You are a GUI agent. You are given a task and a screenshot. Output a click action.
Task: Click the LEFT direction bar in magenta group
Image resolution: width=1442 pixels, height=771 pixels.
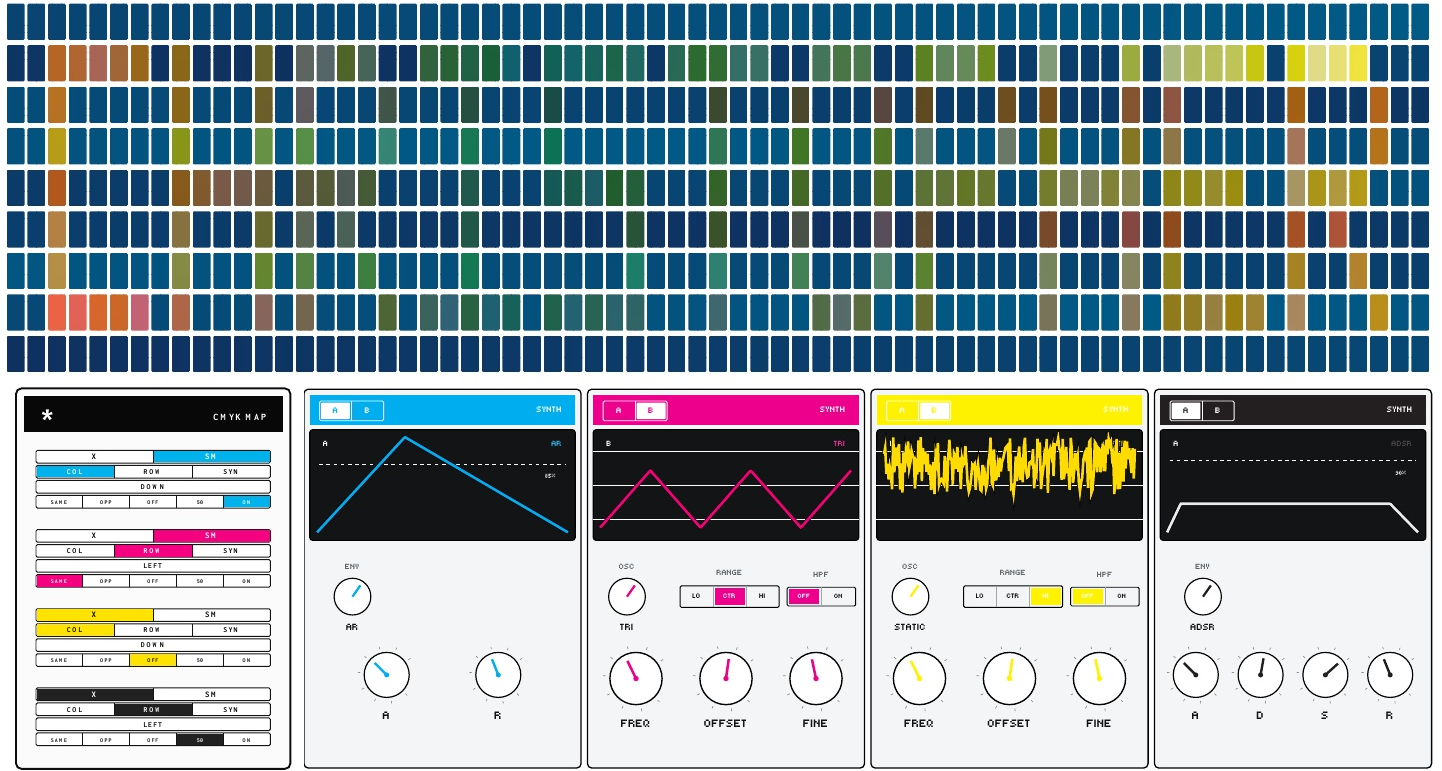(x=153, y=566)
